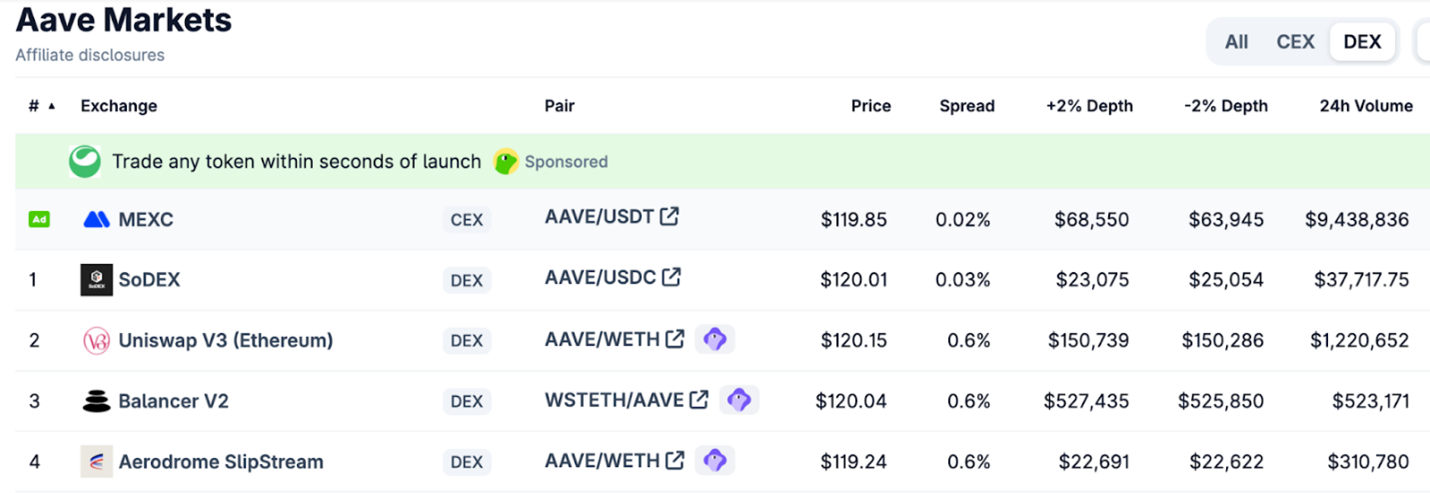Switch to the All markets tab
Image resolution: width=1430 pixels, height=493 pixels.
1236,42
